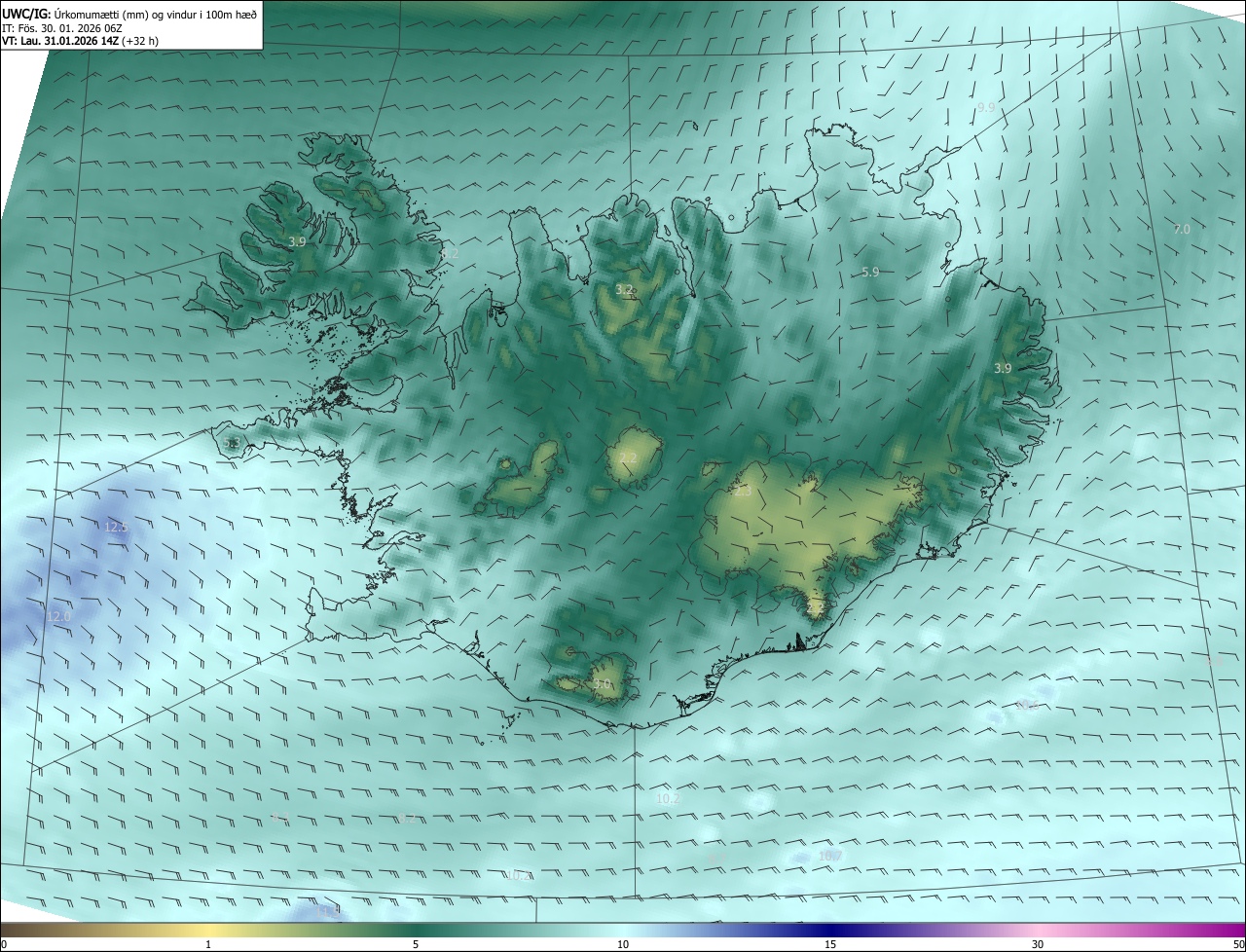Click the 1 tick on the color scale
Screen dimensions: 1246x952
(208, 945)
